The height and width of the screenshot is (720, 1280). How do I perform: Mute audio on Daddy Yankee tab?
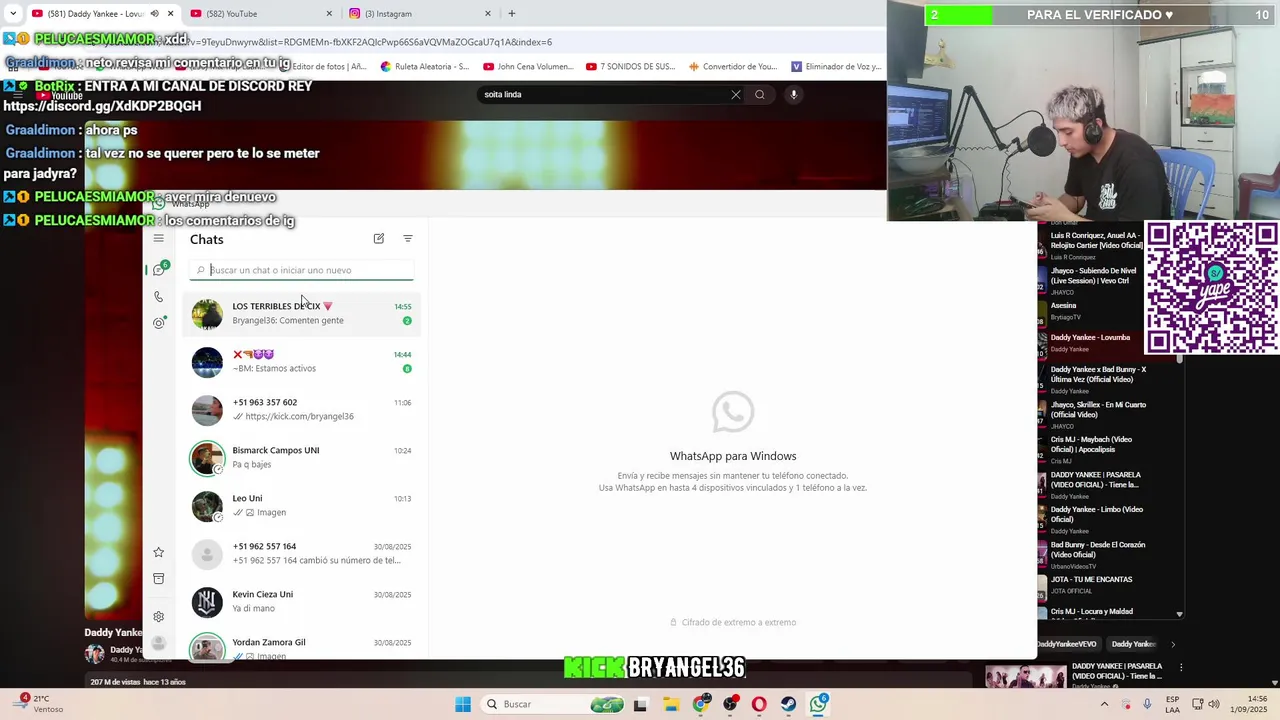154,14
